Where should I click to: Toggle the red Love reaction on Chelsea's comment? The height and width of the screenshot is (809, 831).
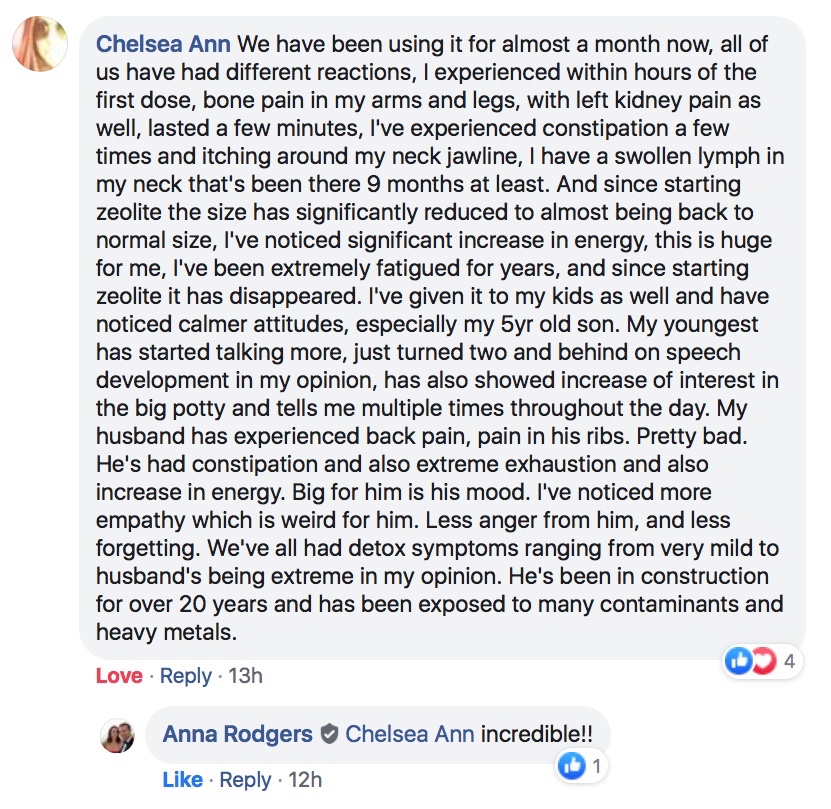[119, 676]
